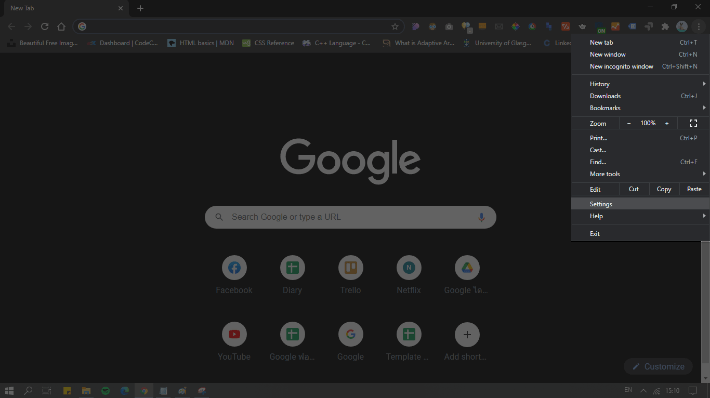Image resolution: width=710 pixels, height=398 pixels.
Task: Open Windows Start menu
Action: click(9, 390)
